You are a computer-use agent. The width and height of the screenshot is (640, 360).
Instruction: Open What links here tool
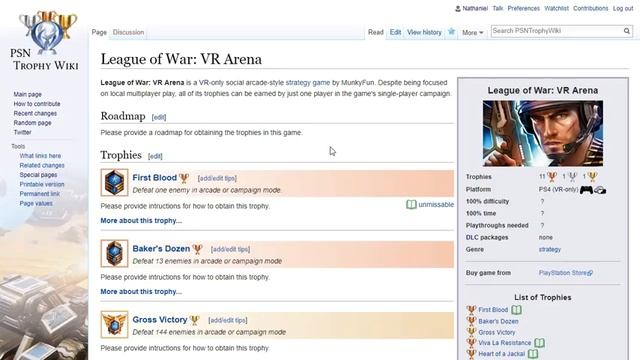(x=40, y=156)
